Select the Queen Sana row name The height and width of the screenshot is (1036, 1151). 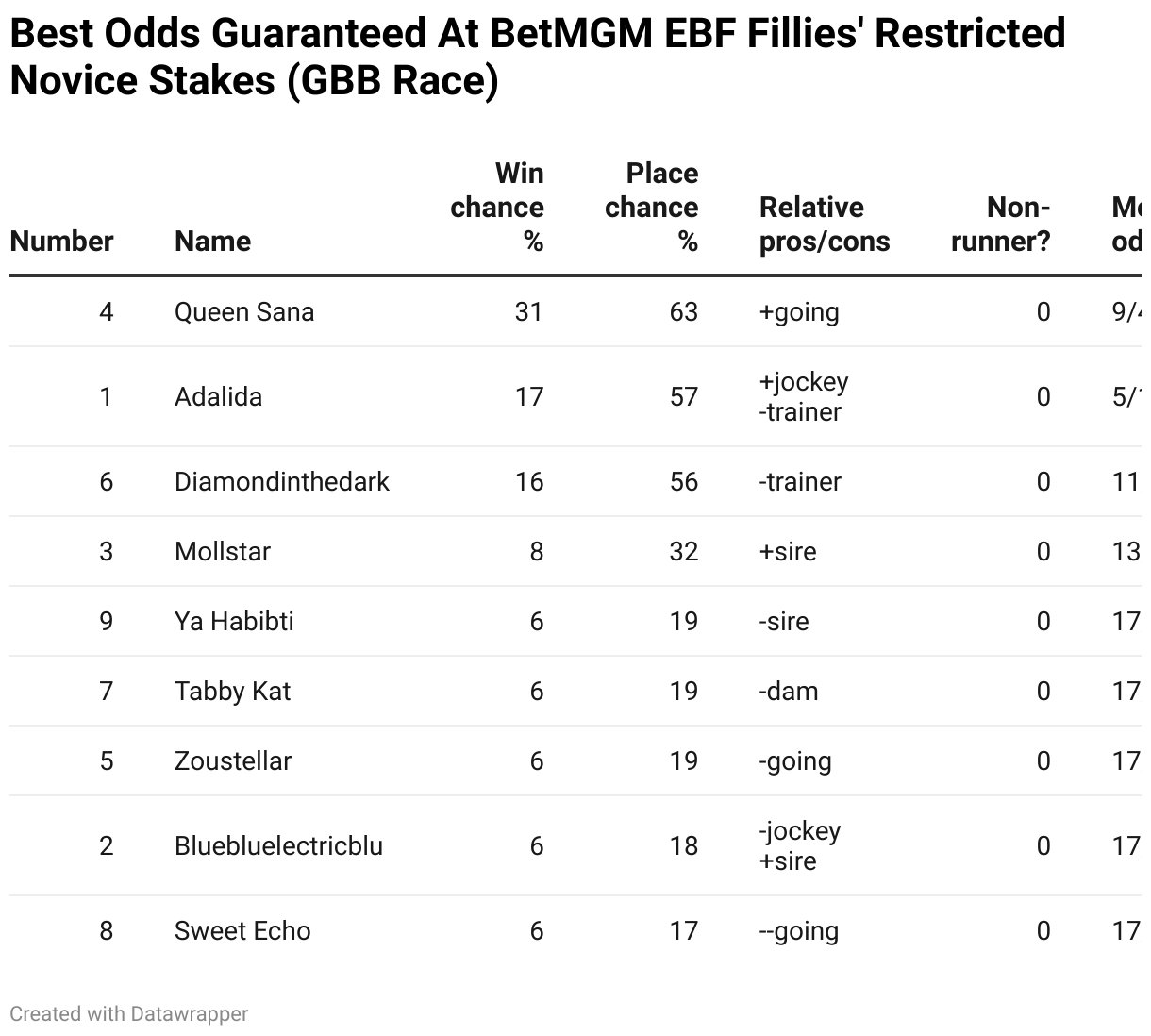point(244,312)
